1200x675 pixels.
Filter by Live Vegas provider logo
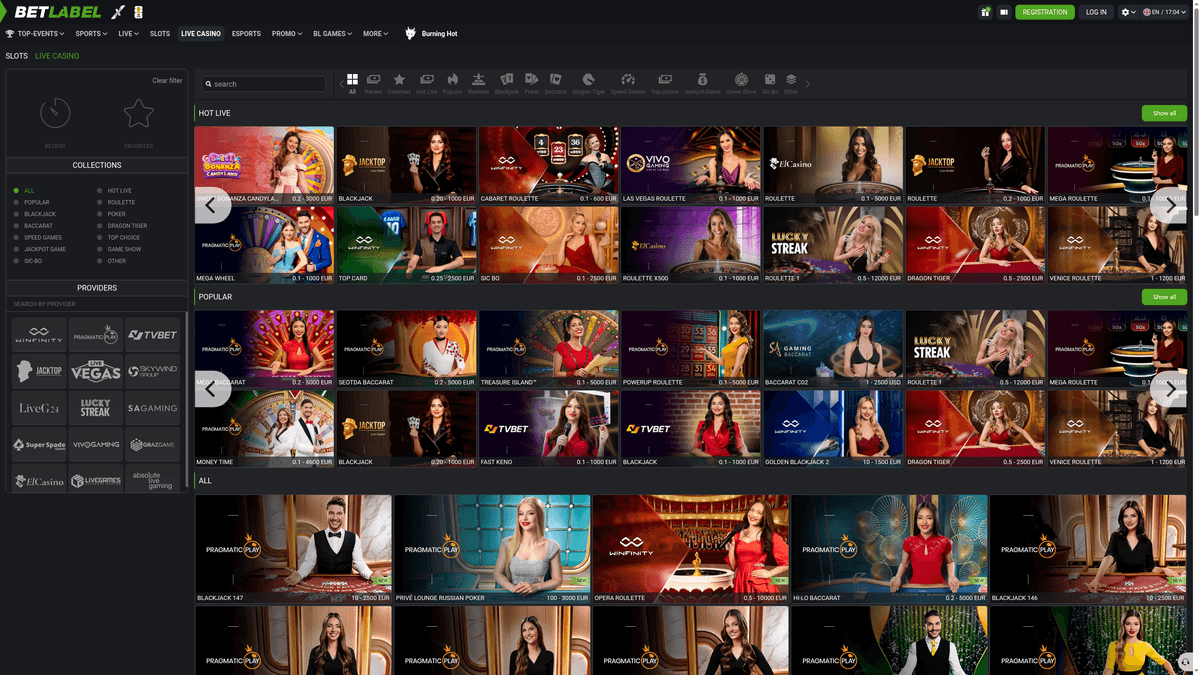96,371
